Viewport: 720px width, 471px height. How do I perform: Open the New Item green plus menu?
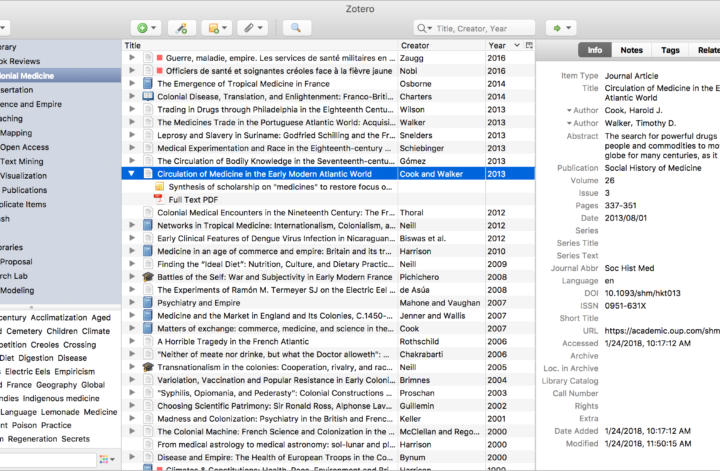[x=146, y=28]
